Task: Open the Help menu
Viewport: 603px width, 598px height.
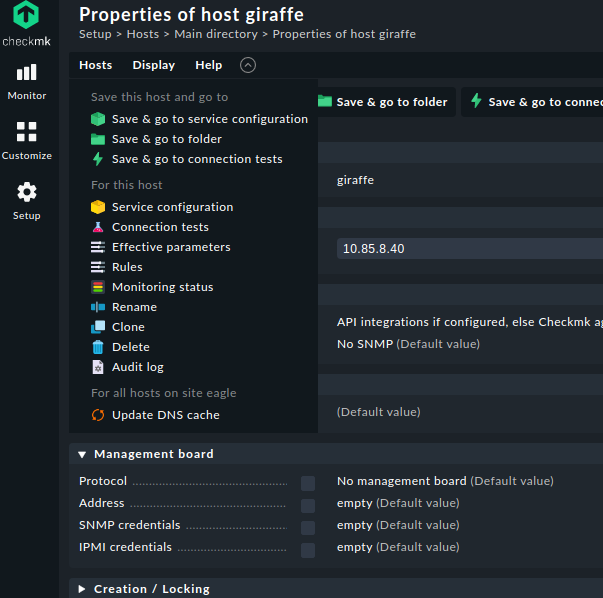Action: 209,65
